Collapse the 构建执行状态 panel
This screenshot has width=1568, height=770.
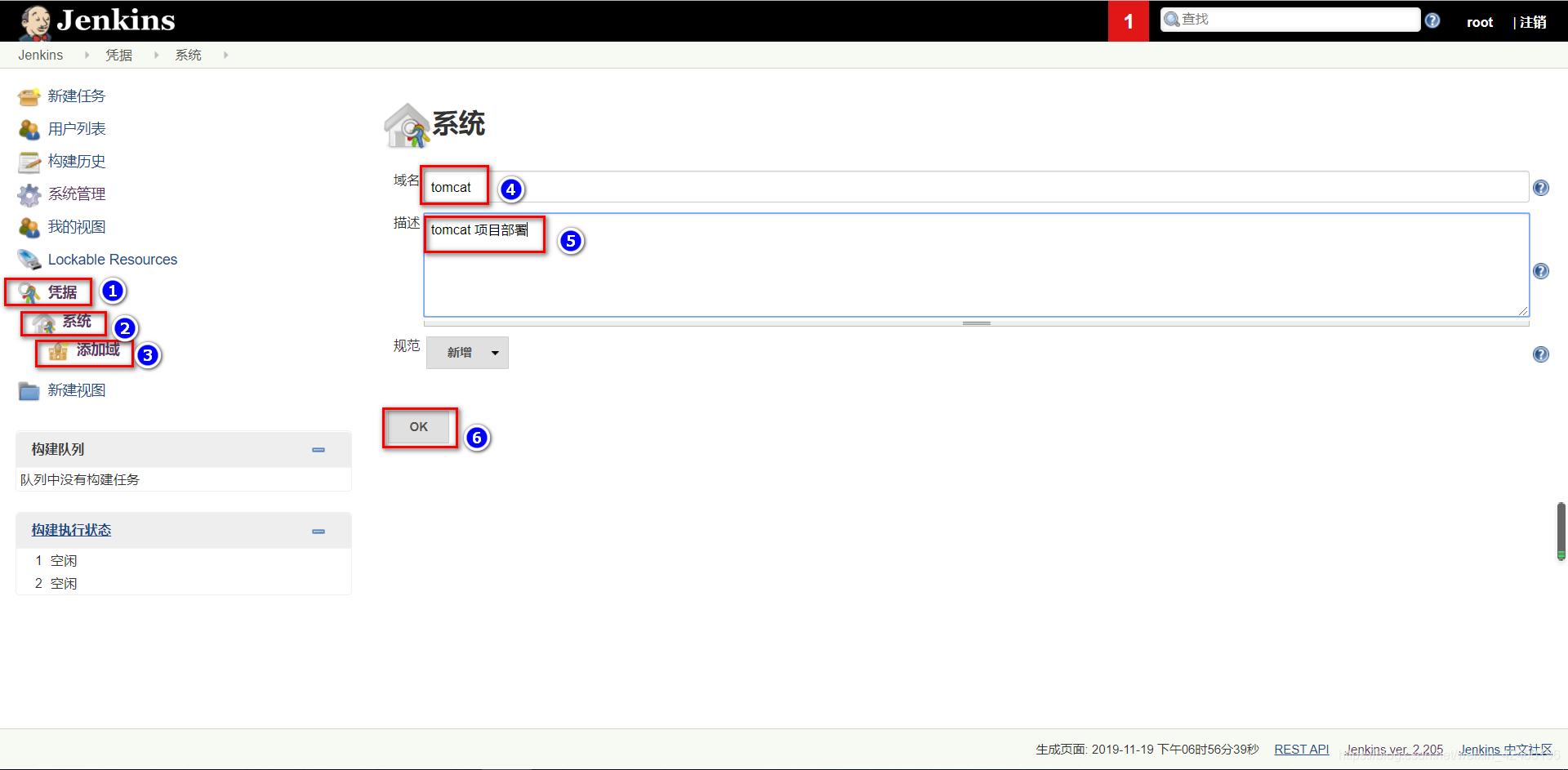click(x=318, y=532)
